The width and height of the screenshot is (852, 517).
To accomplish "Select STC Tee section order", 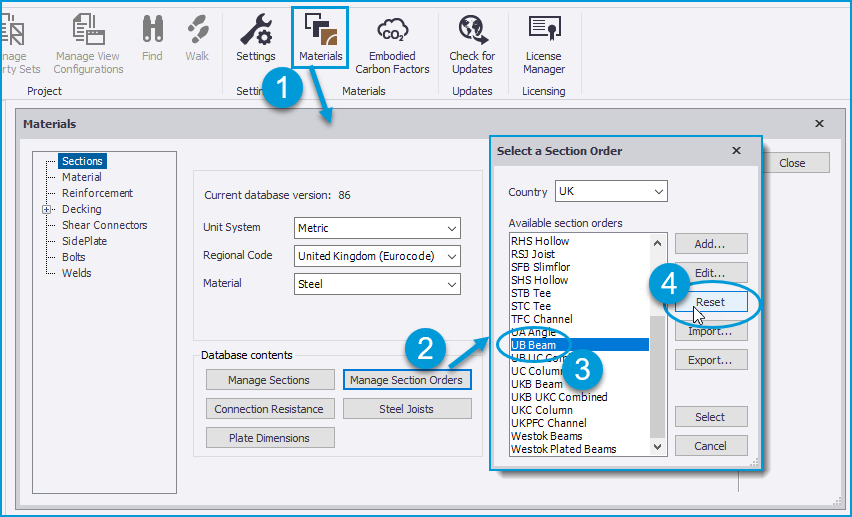I will pos(531,306).
